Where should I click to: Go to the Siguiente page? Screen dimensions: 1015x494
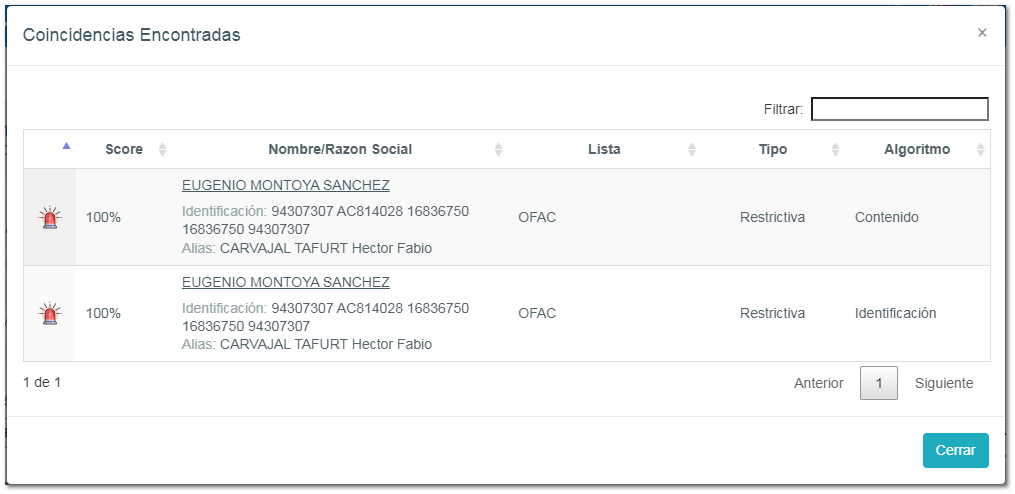[943, 383]
